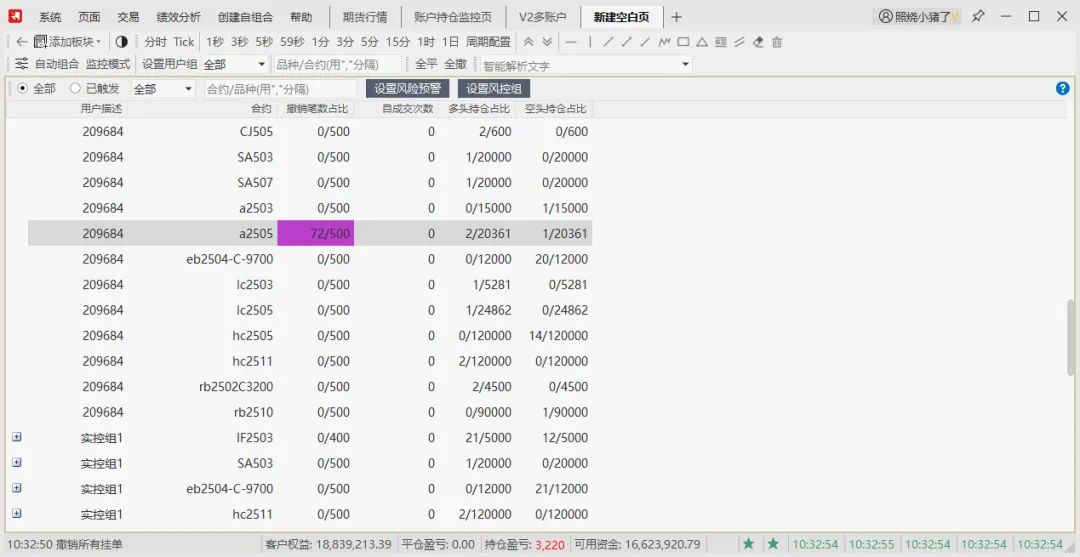Switch to the 账户持仓监控页 tab
The image size is (1080, 557).
tap(453, 17)
